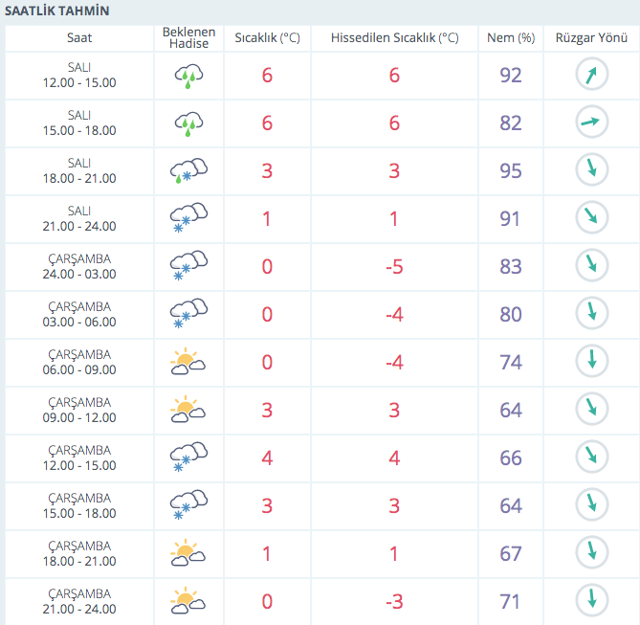
Task: Click the "Sıcaklık (°C)" column header
Action: pos(267,38)
